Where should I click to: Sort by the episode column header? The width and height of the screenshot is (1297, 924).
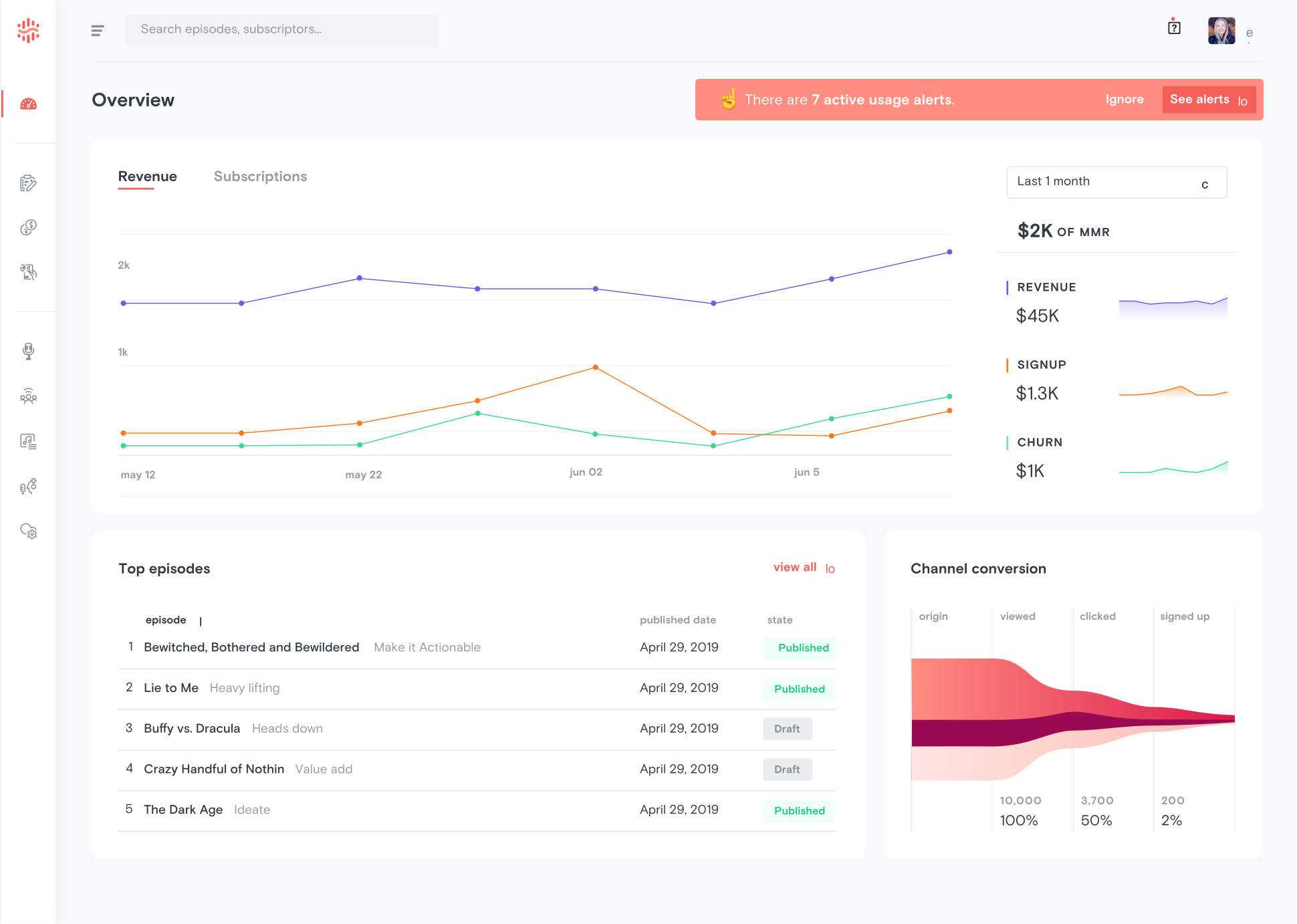[166, 620]
